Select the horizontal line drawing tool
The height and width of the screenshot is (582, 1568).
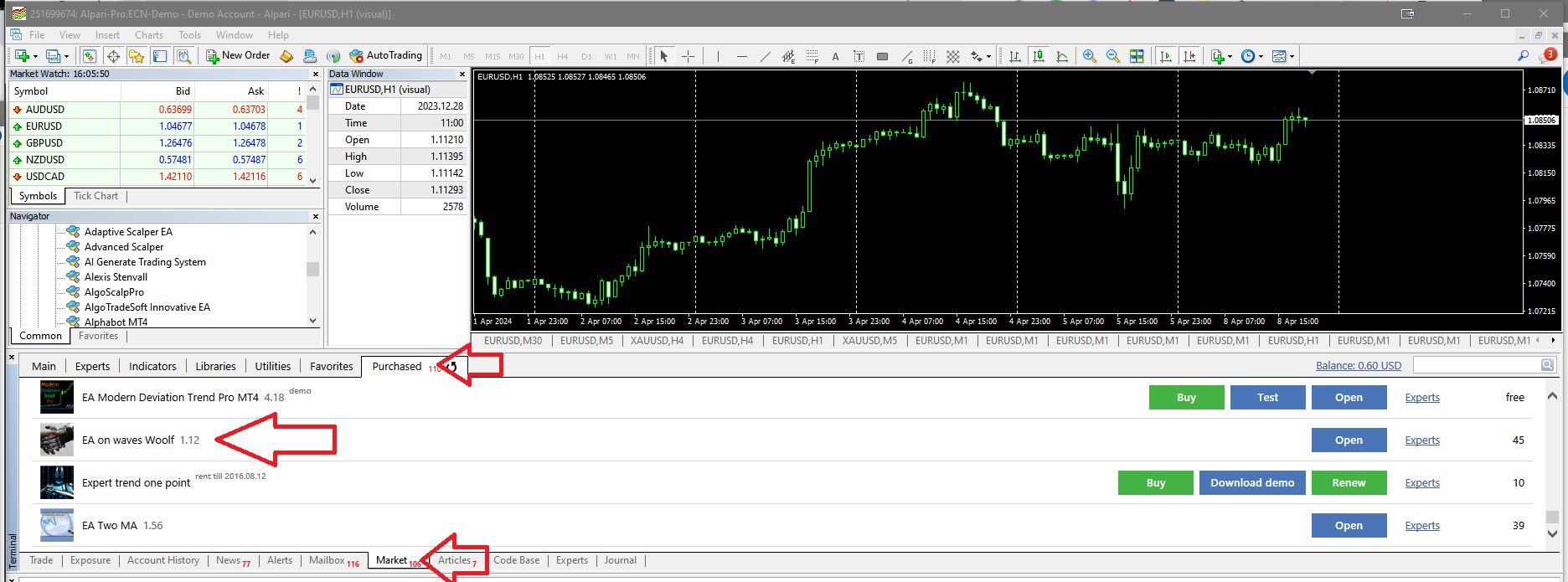coord(741,56)
